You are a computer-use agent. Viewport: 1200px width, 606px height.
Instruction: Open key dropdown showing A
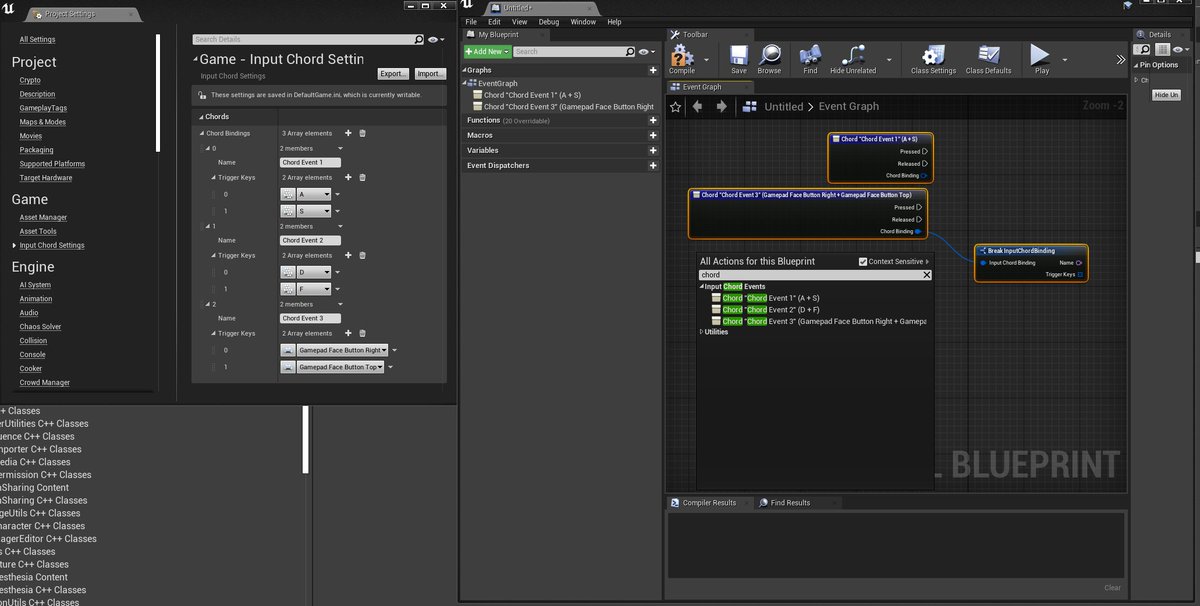click(316, 194)
